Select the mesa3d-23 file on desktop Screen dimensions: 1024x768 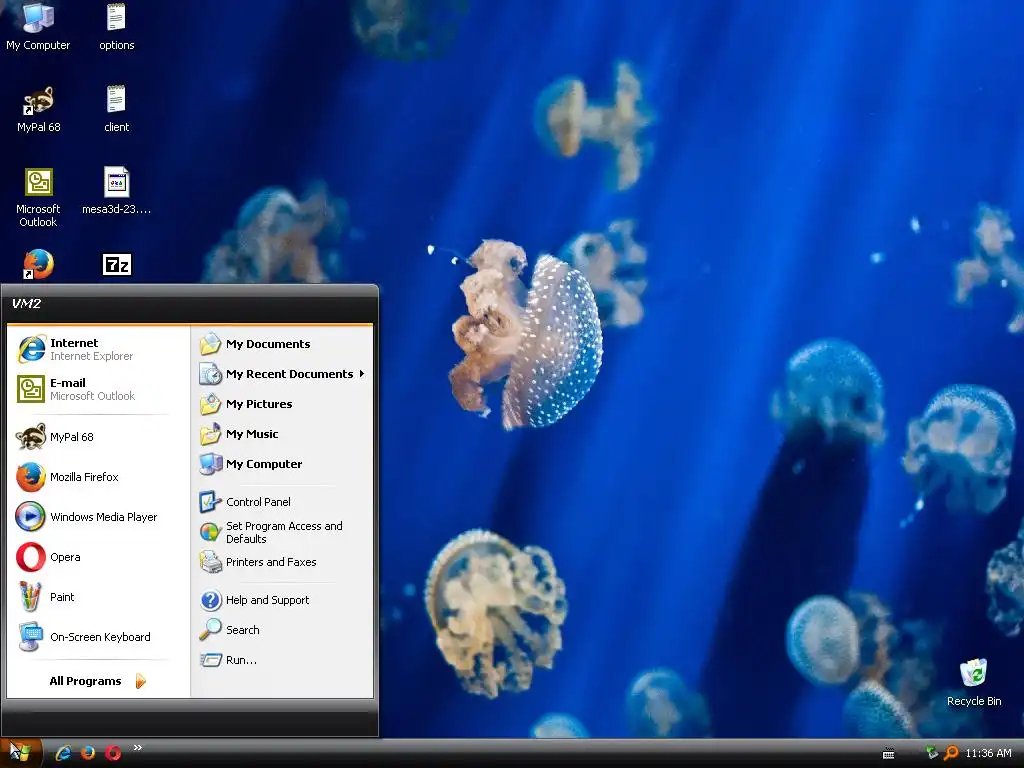pyautogui.click(x=116, y=191)
